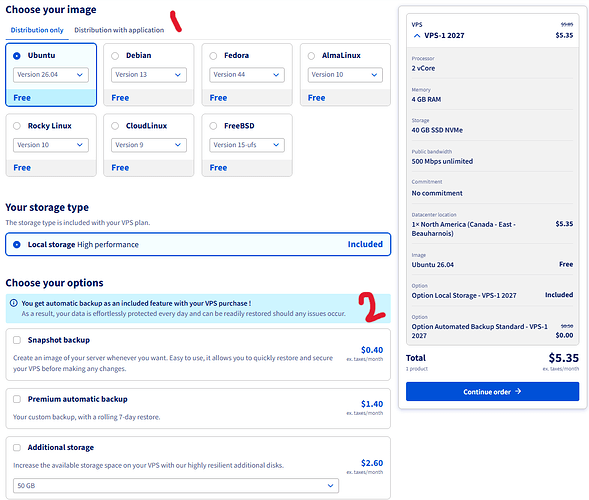
Task: Open CloudLinux Version 9 dropdown
Action: [149, 145]
